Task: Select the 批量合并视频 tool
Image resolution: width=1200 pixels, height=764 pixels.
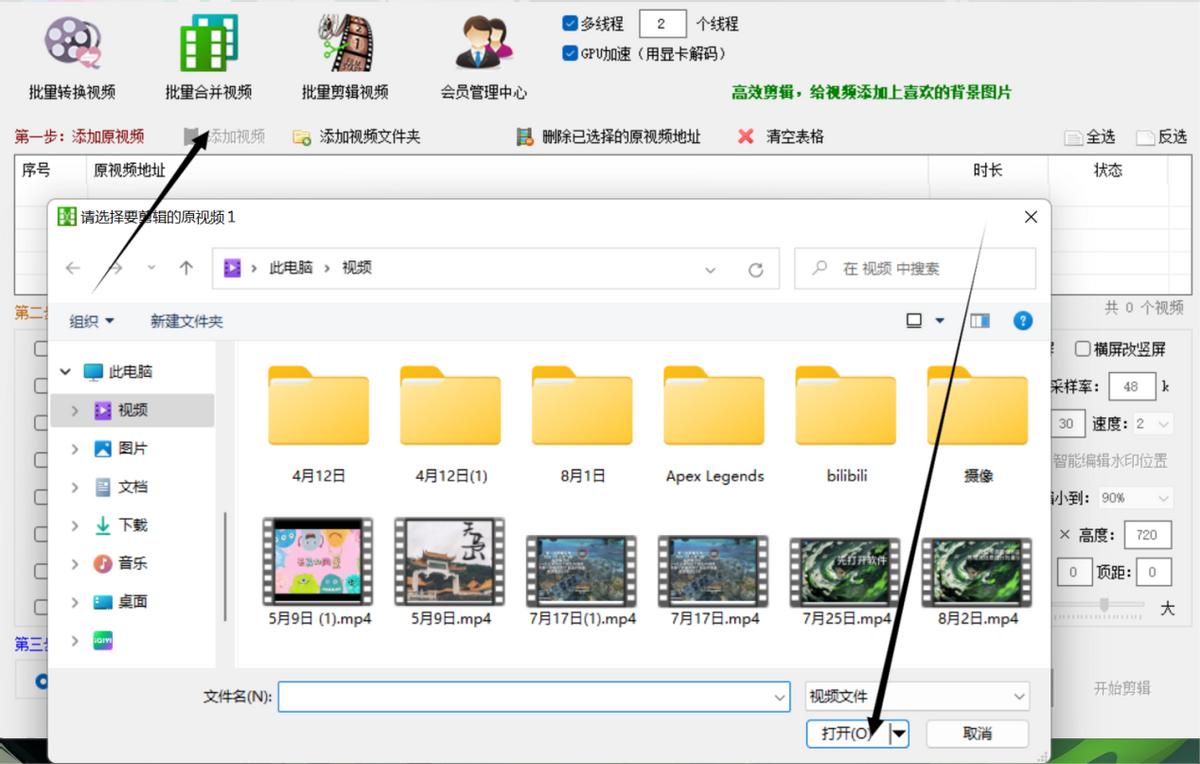Action: [x=206, y=50]
